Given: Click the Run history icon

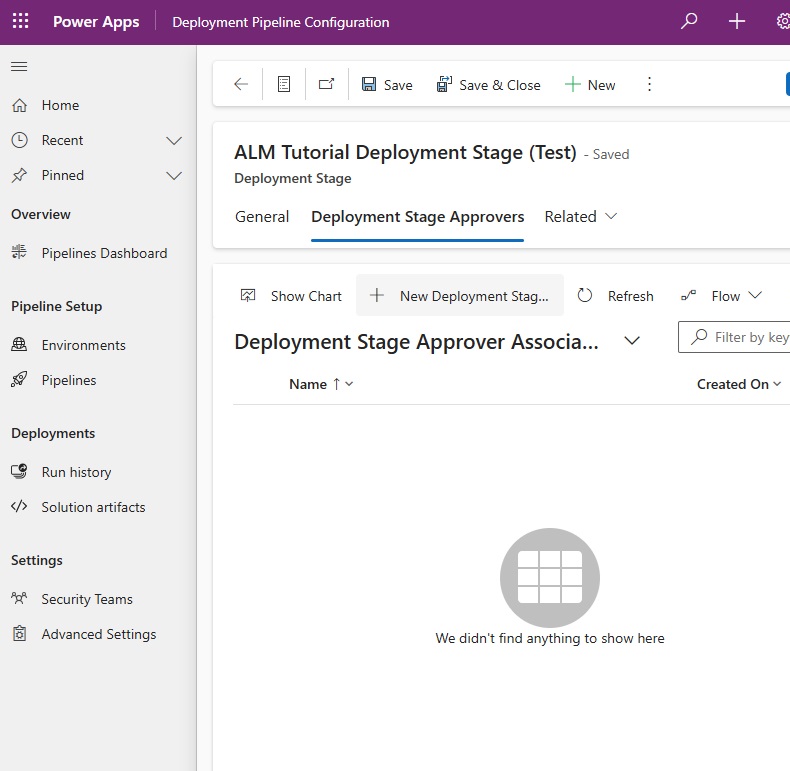Looking at the screenshot, I should (19, 471).
